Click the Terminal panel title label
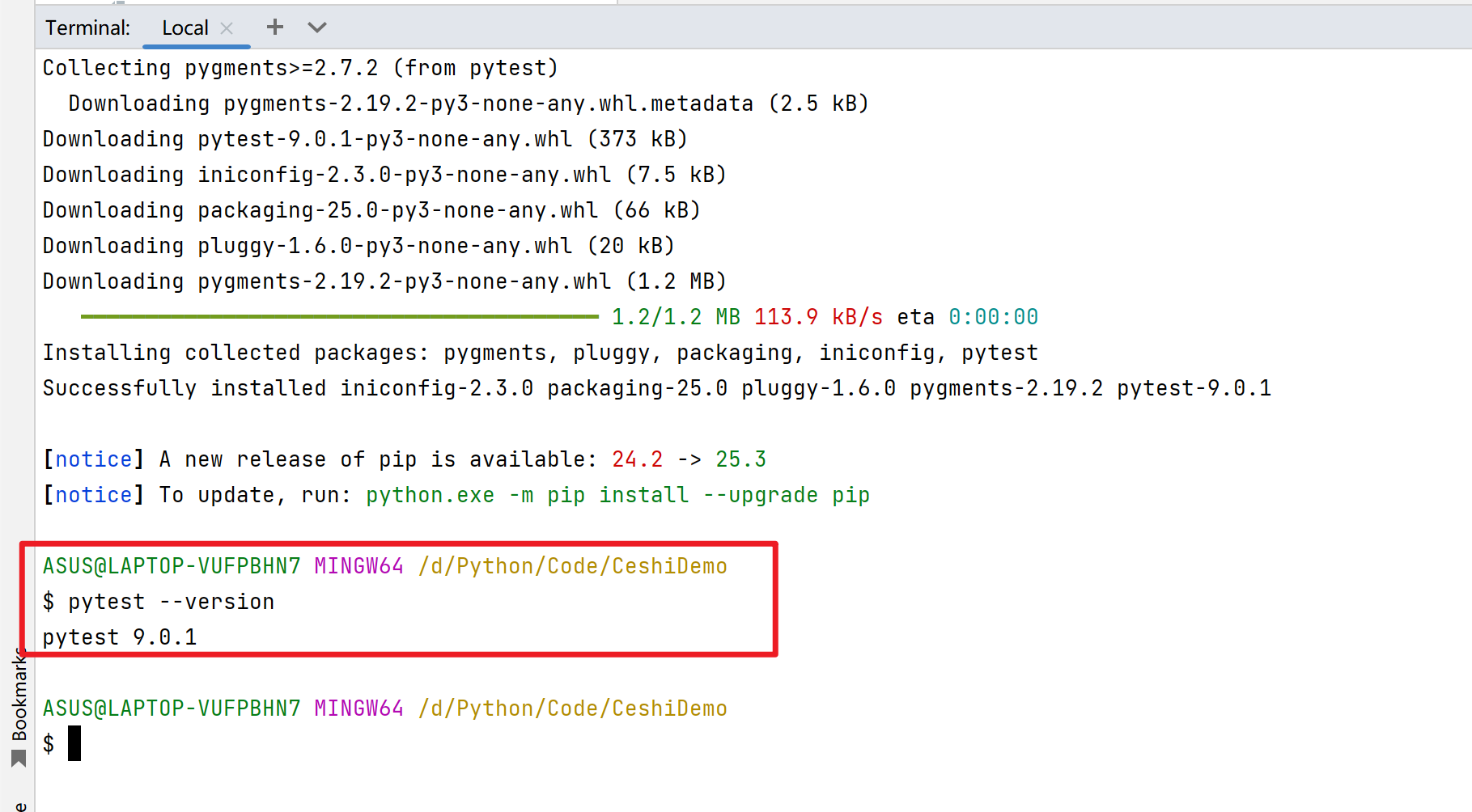The height and width of the screenshot is (812, 1472). pyautogui.click(x=87, y=28)
